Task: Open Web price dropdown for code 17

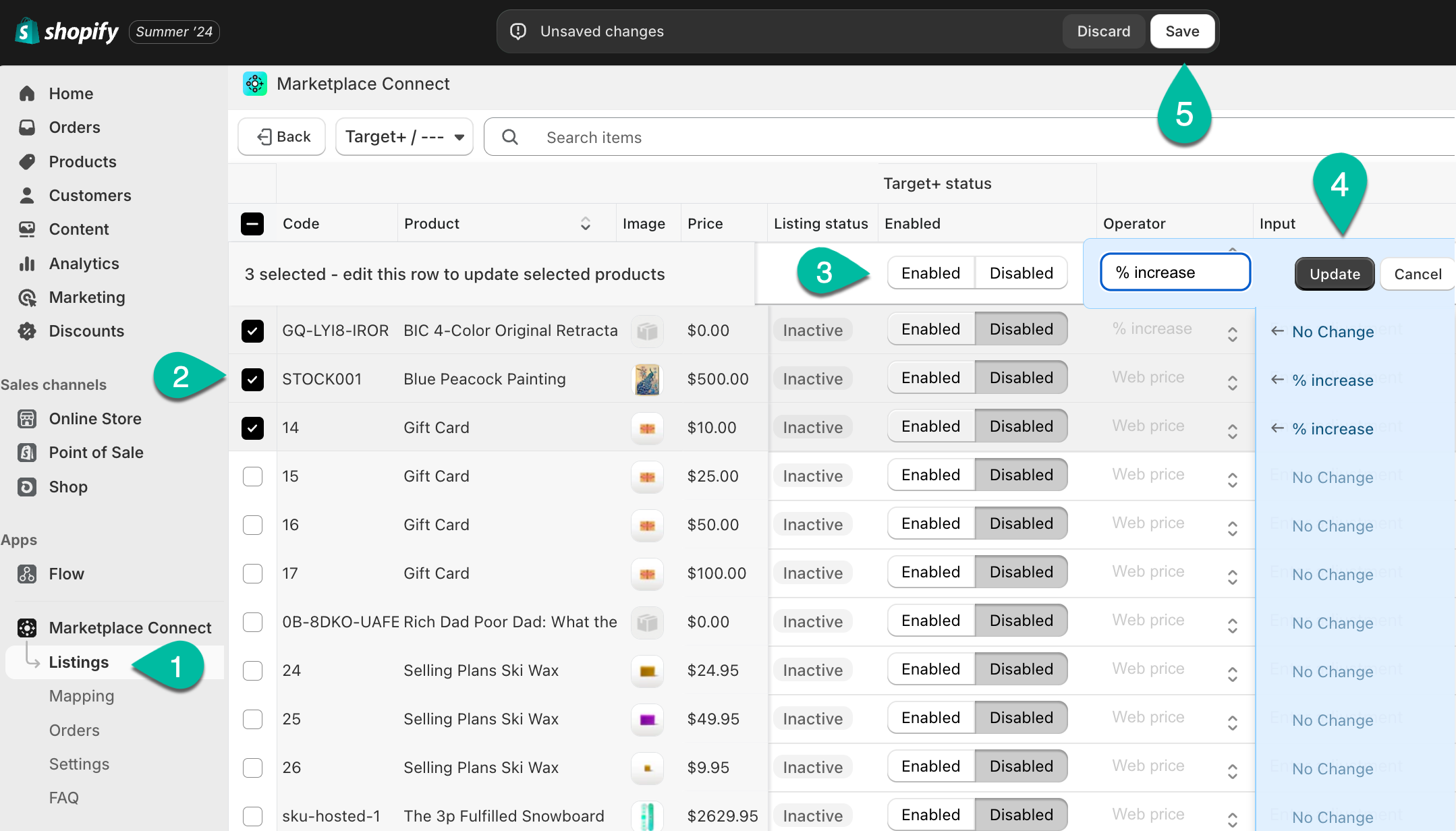Action: (x=1175, y=573)
